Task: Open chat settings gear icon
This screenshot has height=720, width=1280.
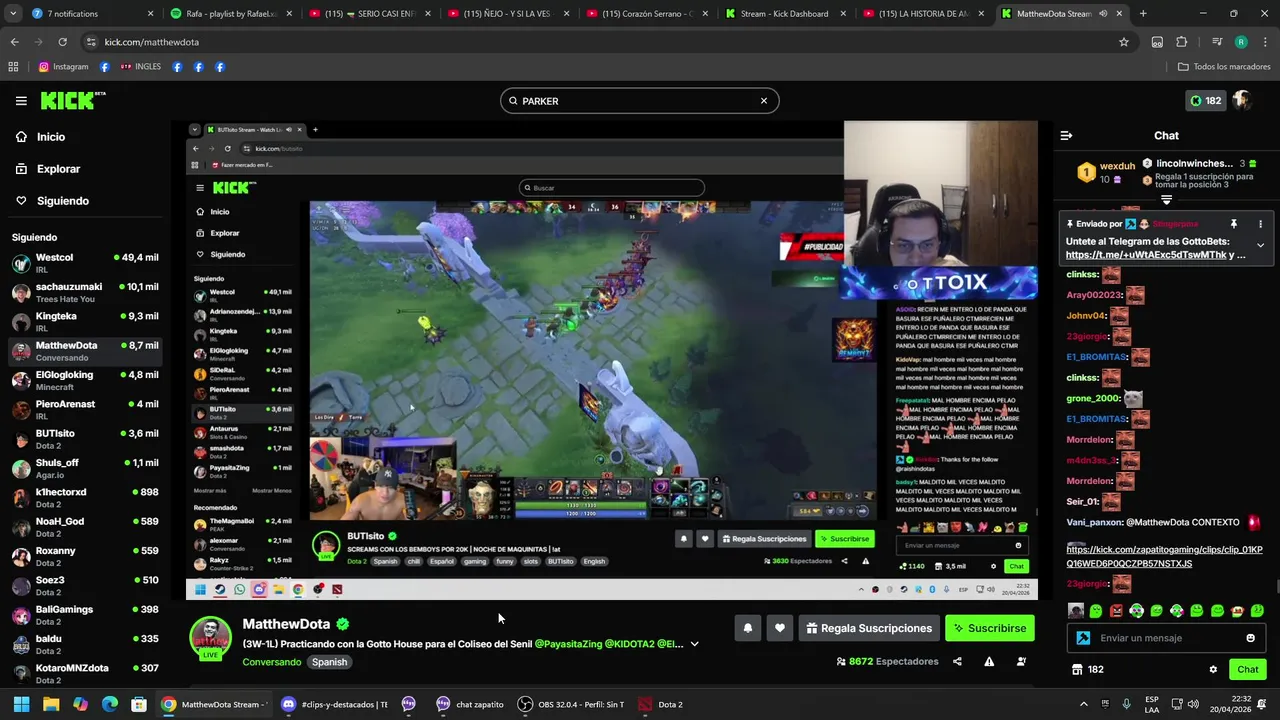Action: click(x=1213, y=669)
